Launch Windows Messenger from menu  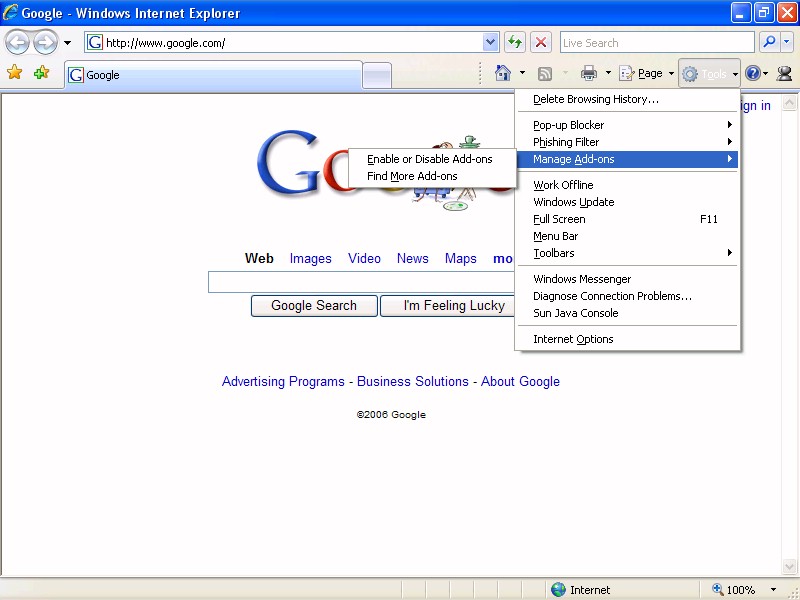[628, 279]
